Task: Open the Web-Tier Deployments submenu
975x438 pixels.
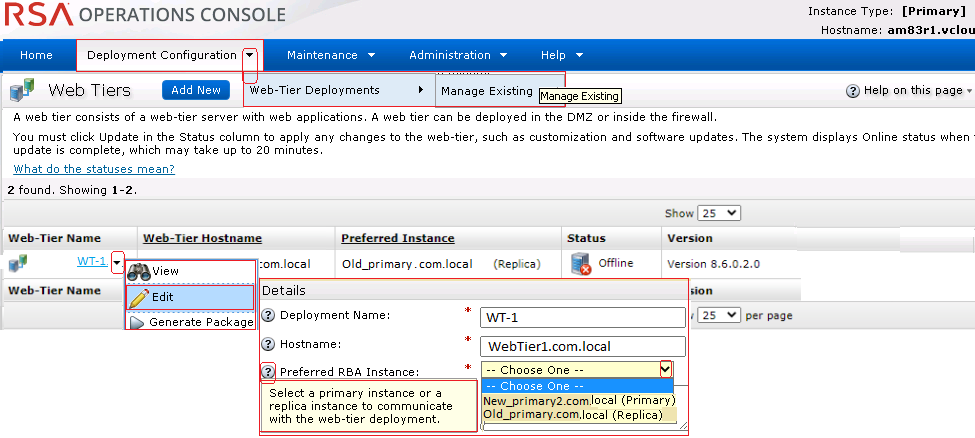Action: point(336,90)
